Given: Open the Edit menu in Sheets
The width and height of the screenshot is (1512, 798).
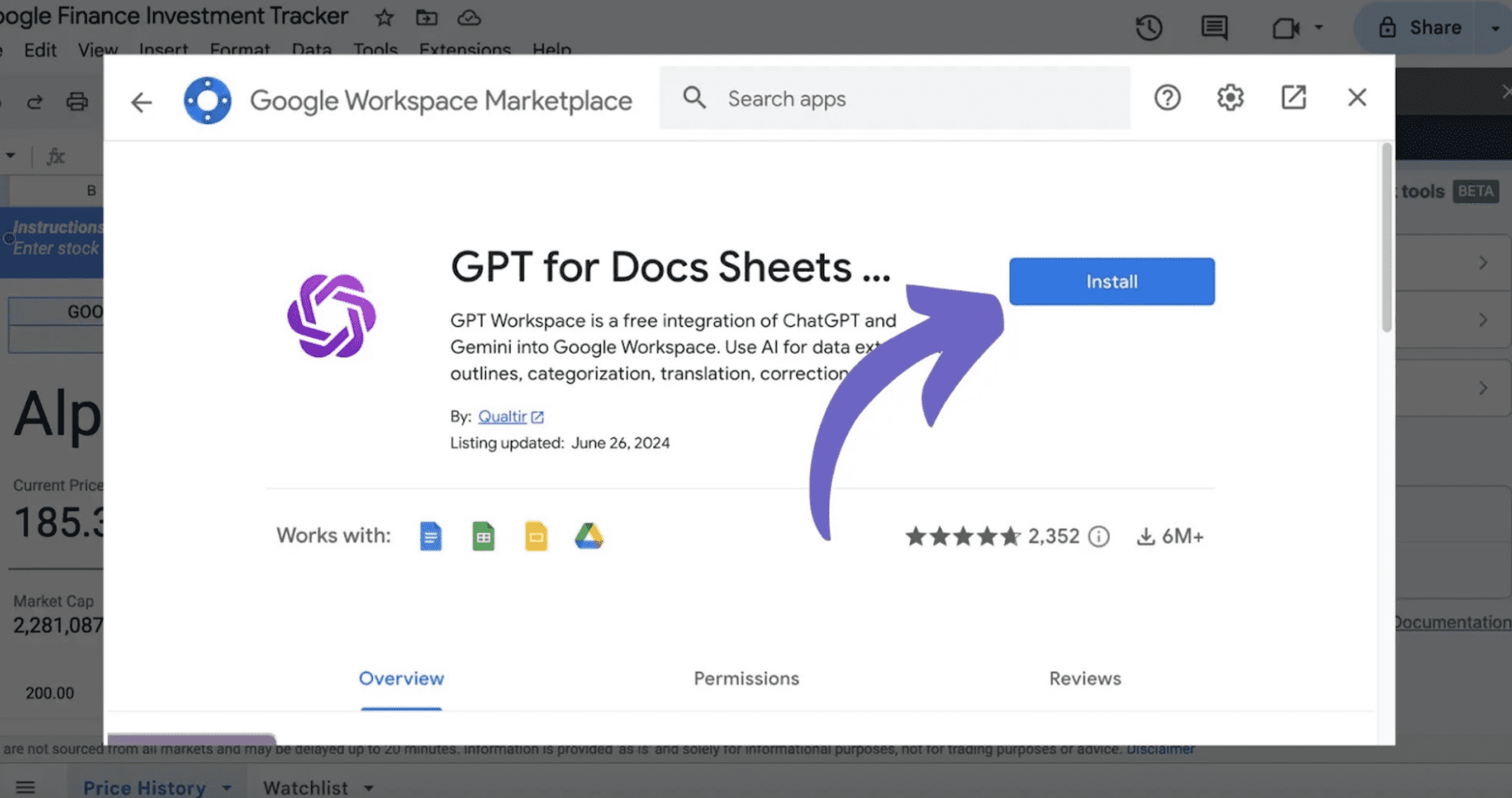Looking at the screenshot, I should point(40,49).
